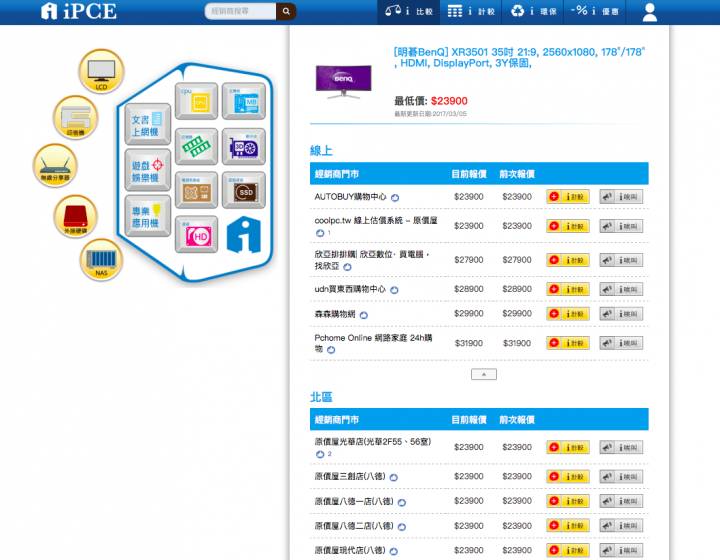Click the like icon beside udn買東西購物中心

click(x=394, y=290)
